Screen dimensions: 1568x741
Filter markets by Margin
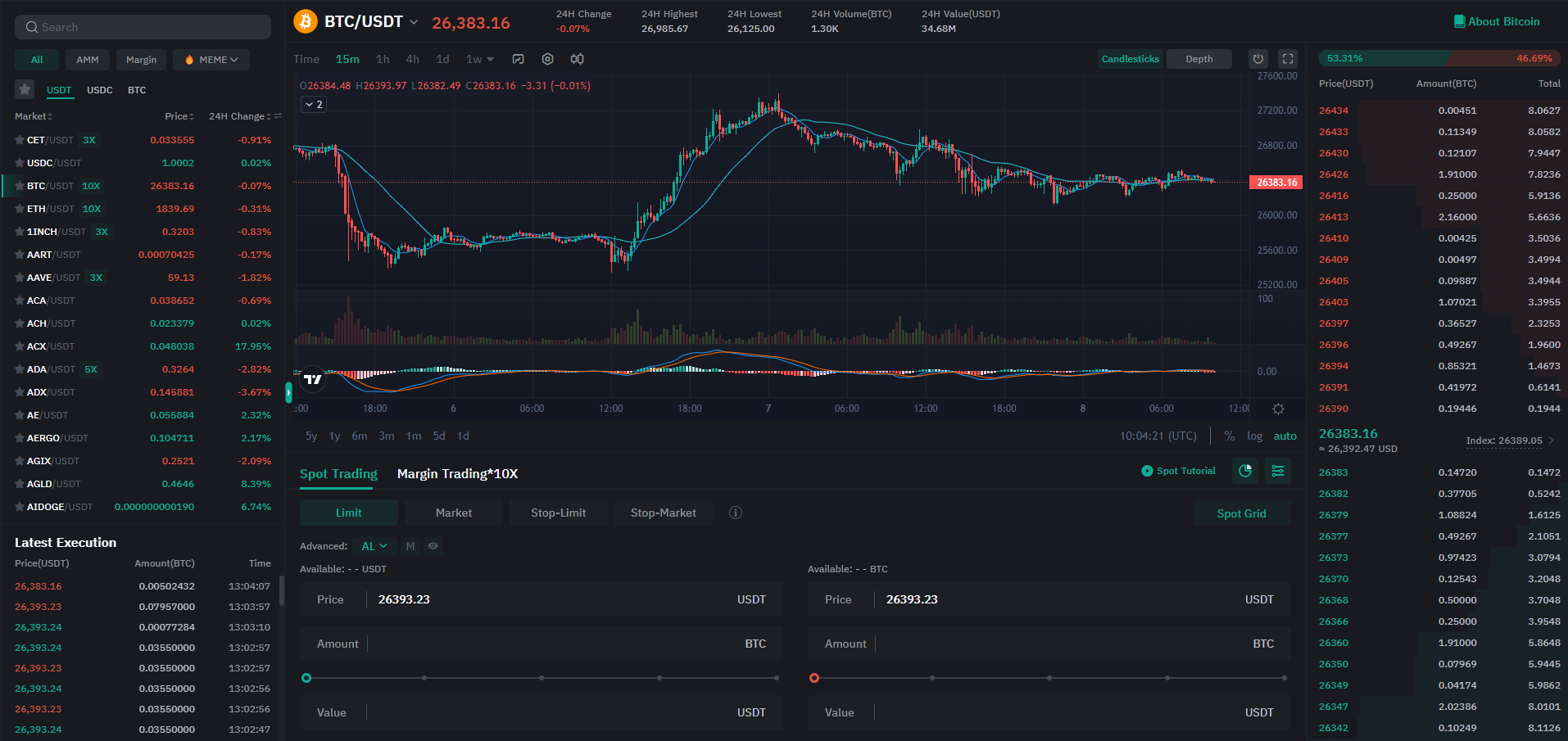click(142, 60)
